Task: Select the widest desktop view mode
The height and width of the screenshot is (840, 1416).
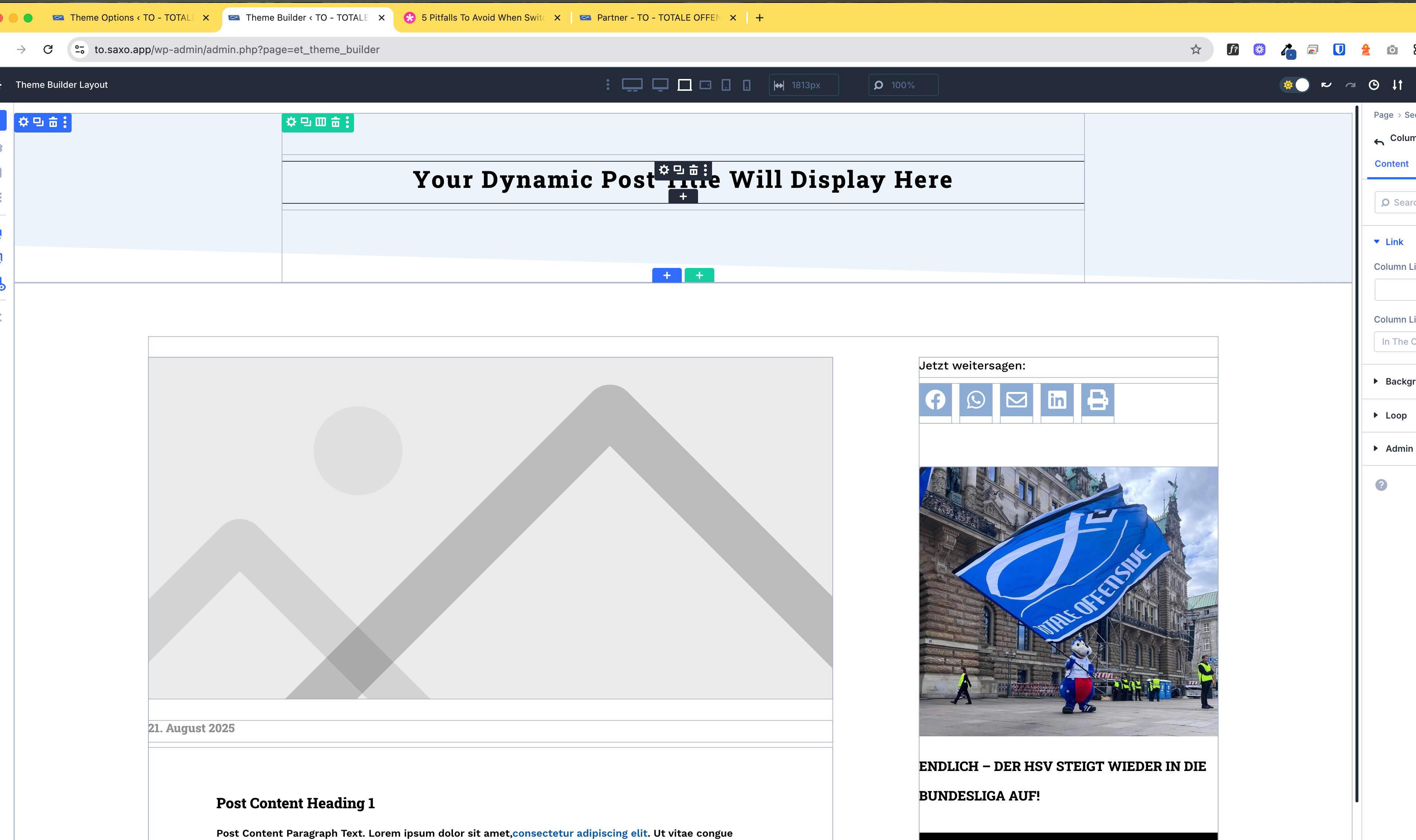Action: tap(632, 85)
